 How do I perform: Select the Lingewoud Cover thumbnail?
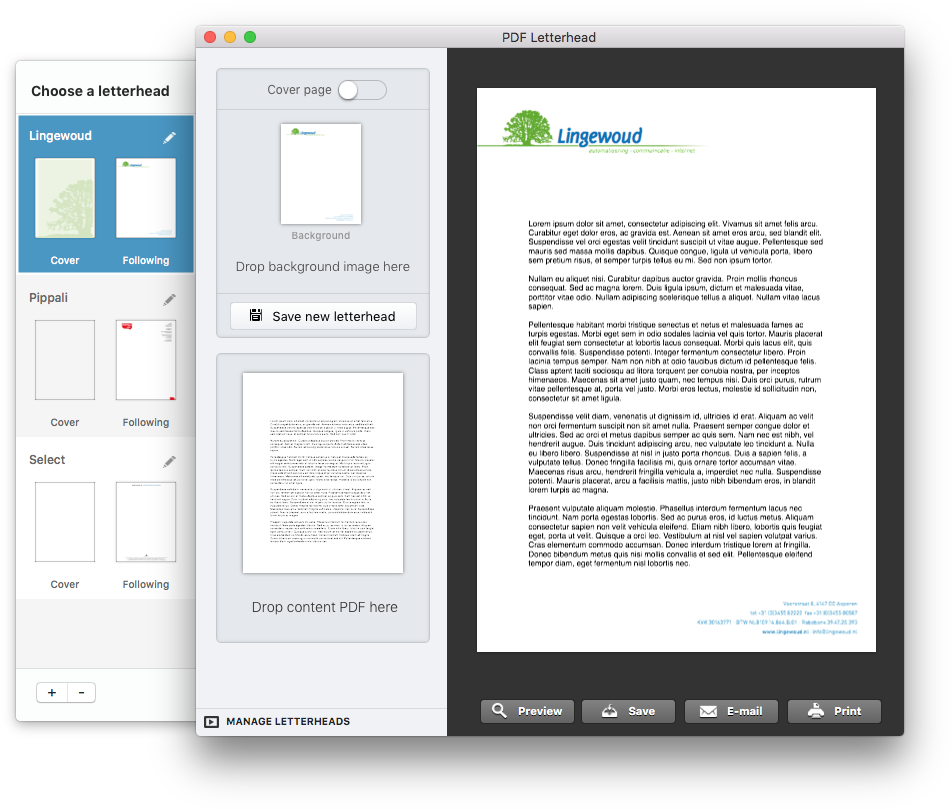(64, 198)
